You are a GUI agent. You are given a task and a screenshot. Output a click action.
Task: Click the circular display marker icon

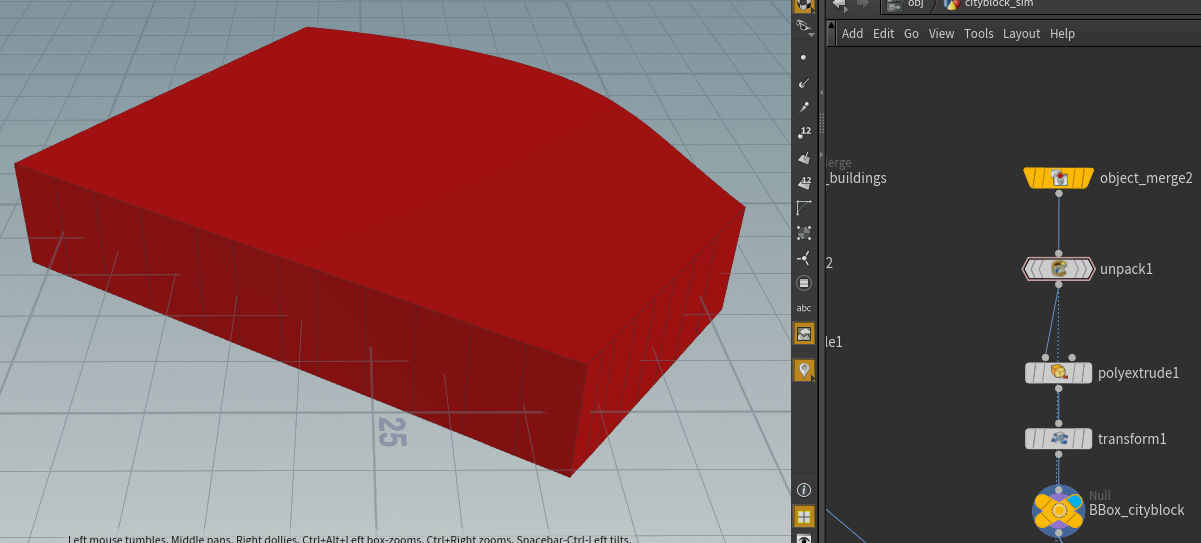coord(804,283)
